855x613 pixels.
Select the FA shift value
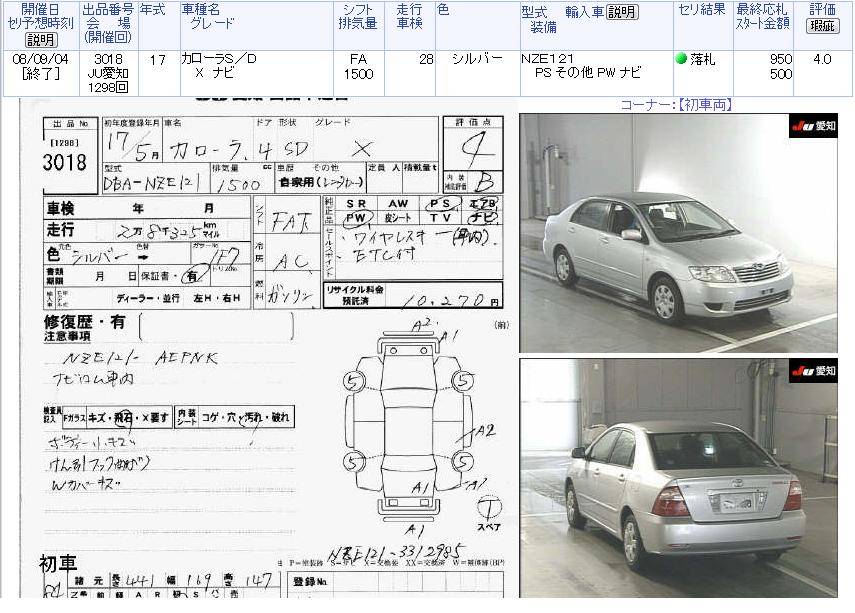pyautogui.click(x=358, y=59)
